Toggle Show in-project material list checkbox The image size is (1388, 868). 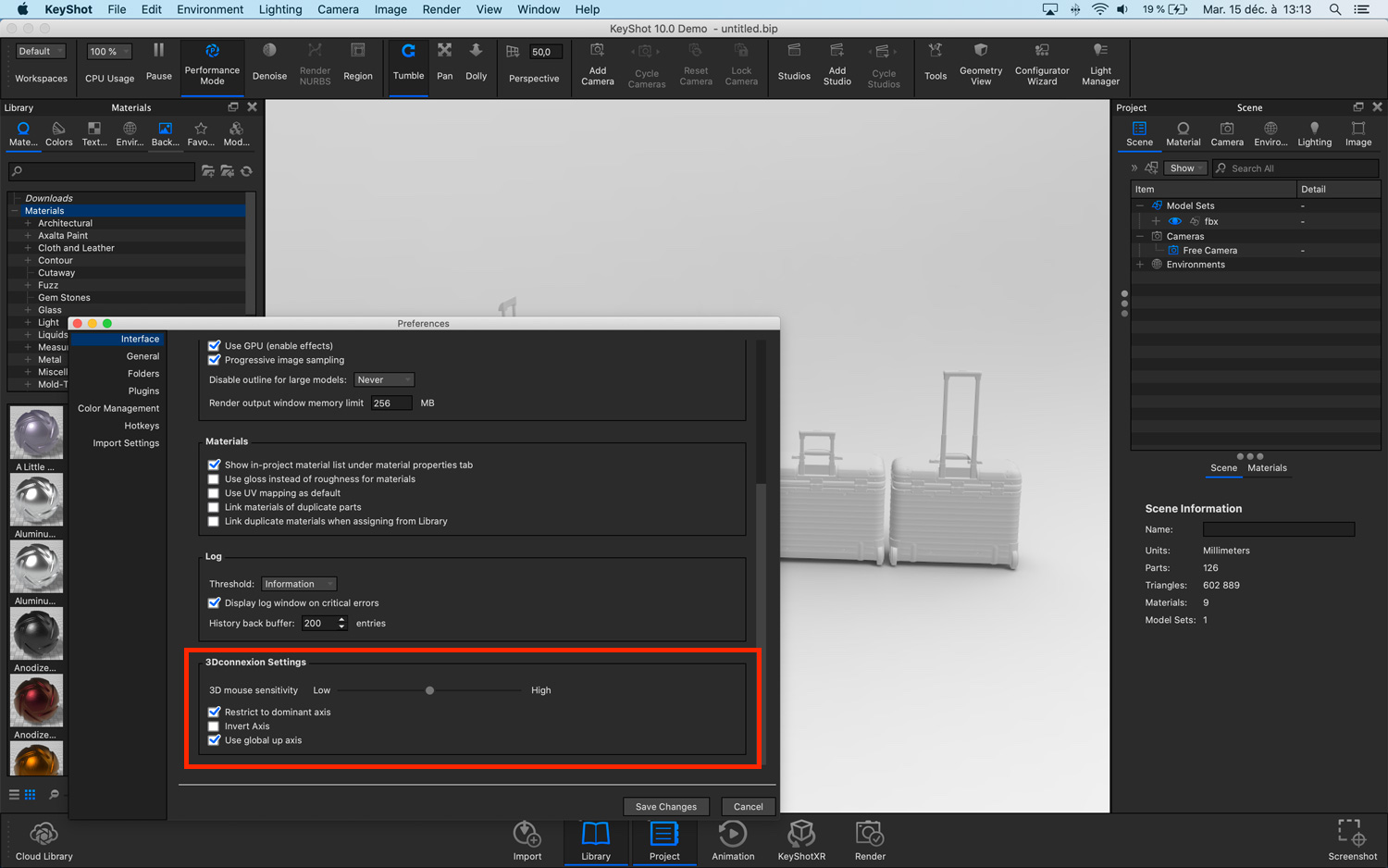click(215, 465)
